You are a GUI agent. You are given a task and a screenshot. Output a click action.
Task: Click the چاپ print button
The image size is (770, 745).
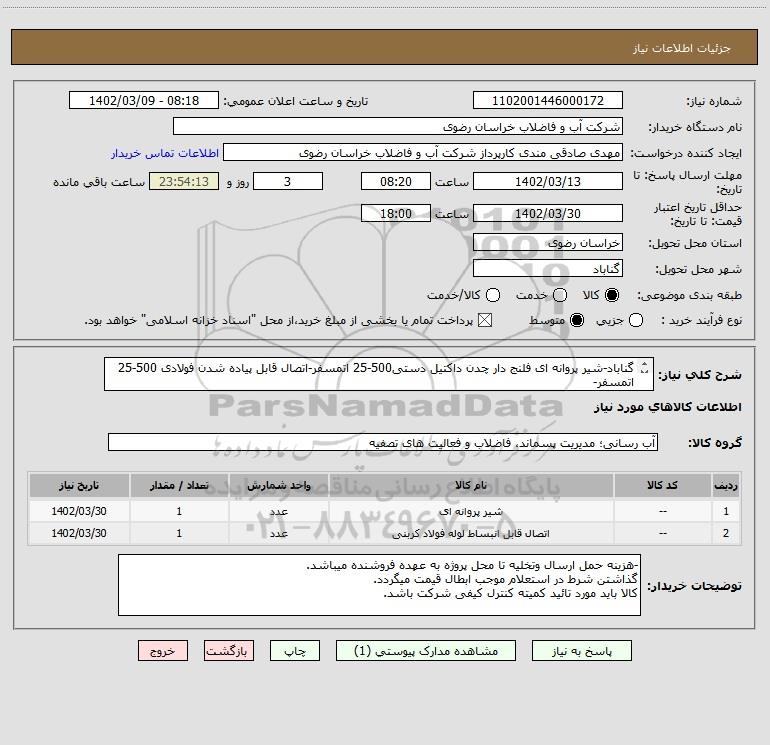[x=295, y=651]
